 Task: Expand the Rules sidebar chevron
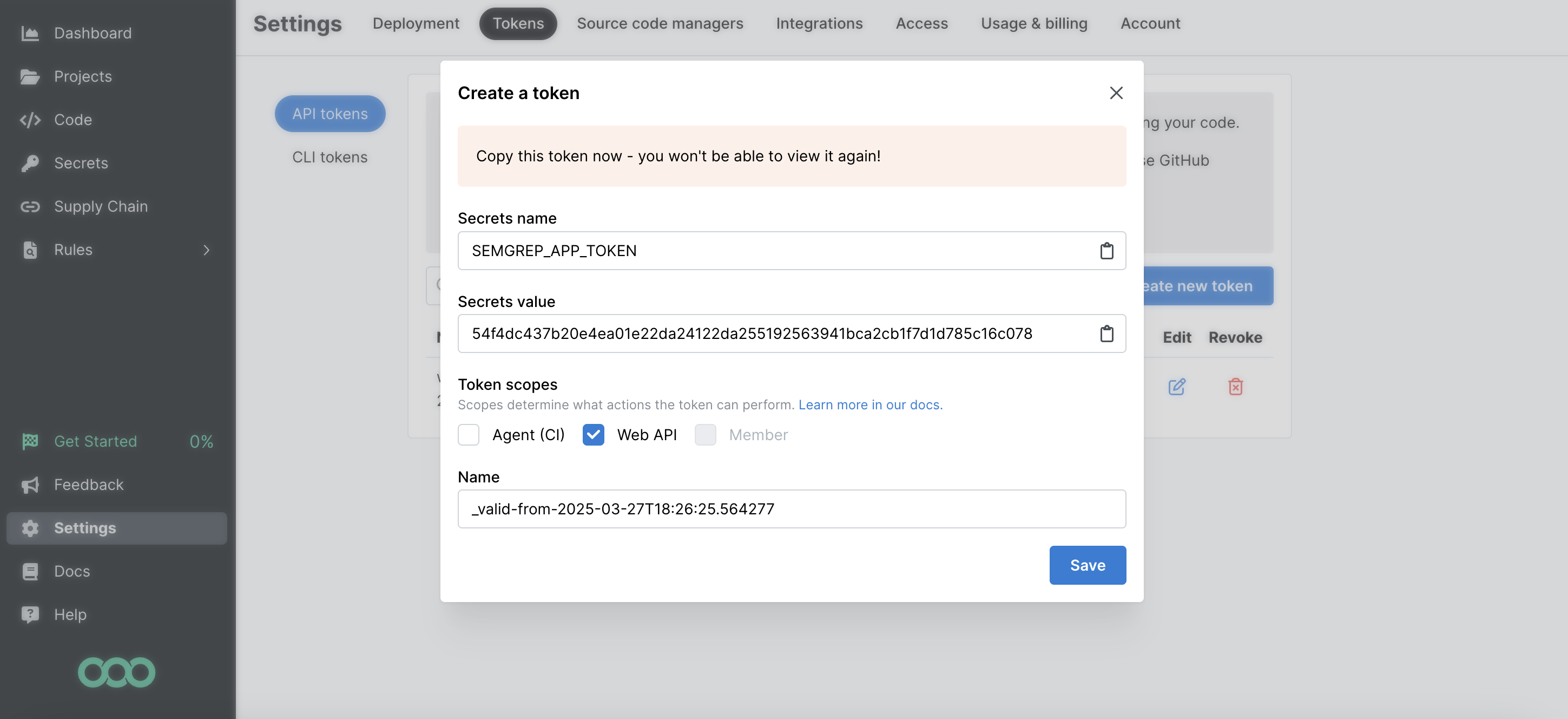coord(206,250)
